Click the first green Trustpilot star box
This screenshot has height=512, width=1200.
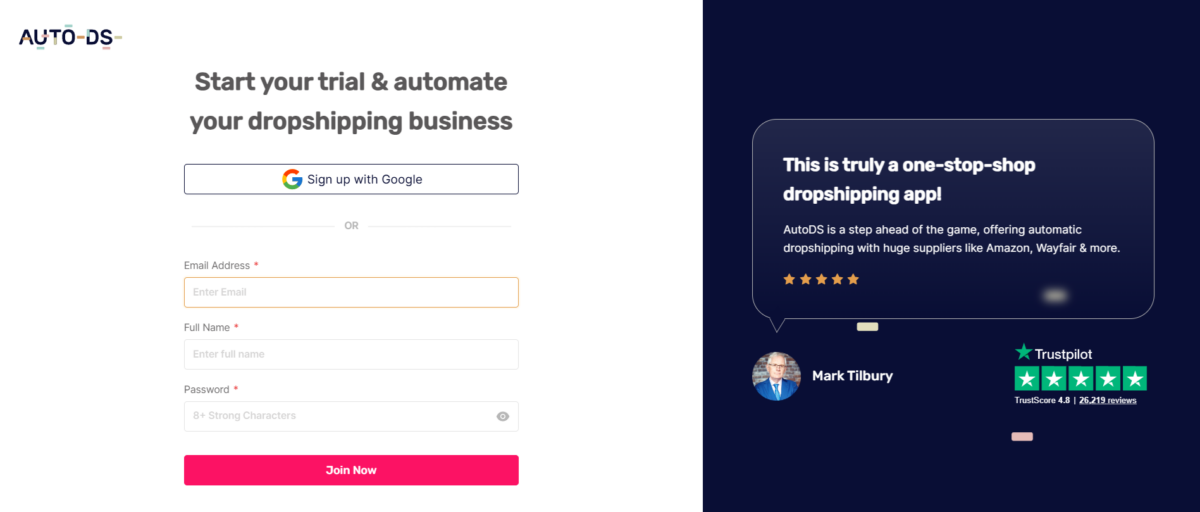(x=1026, y=379)
